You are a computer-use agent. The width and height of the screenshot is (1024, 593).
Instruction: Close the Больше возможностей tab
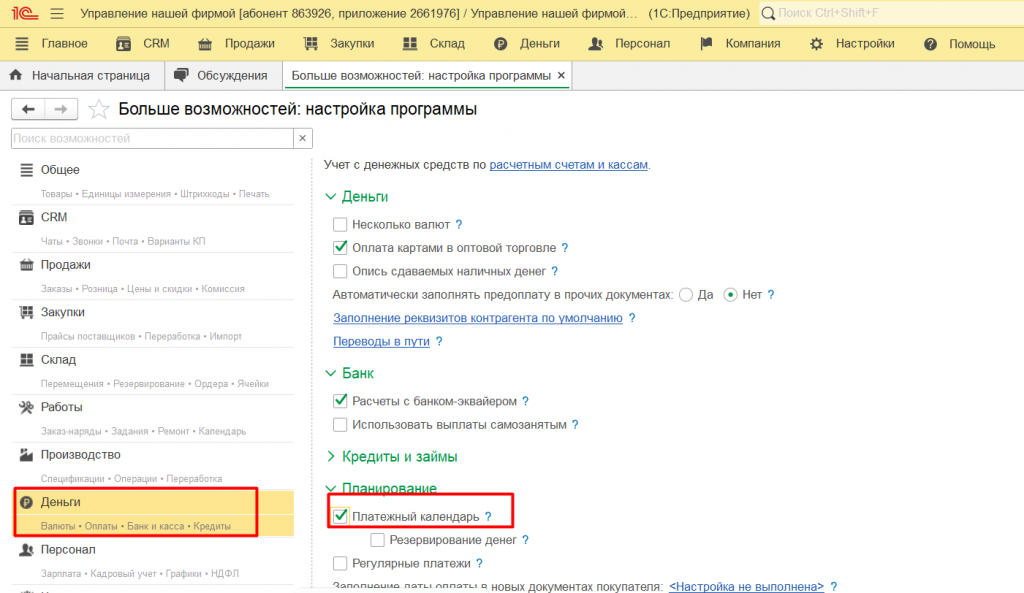tap(561, 76)
